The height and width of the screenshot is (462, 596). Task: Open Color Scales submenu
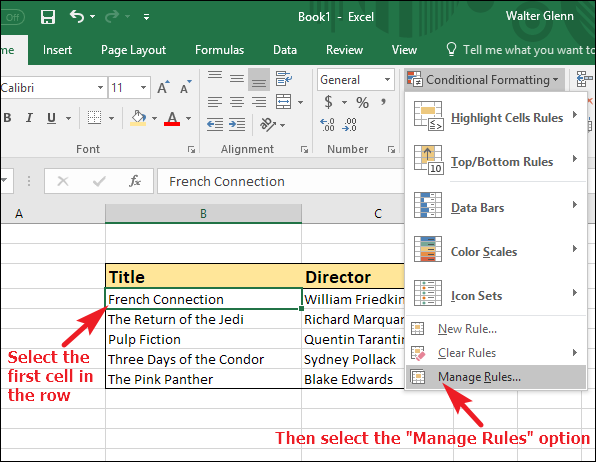point(496,250)
